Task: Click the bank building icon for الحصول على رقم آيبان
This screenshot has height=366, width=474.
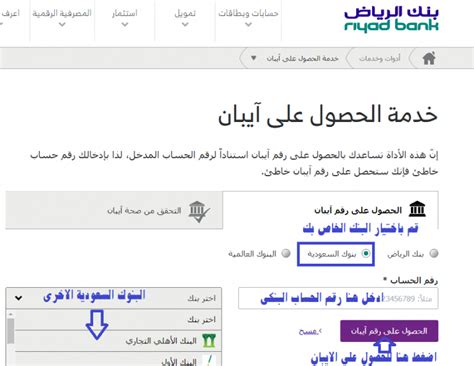Action: (417, 209)
